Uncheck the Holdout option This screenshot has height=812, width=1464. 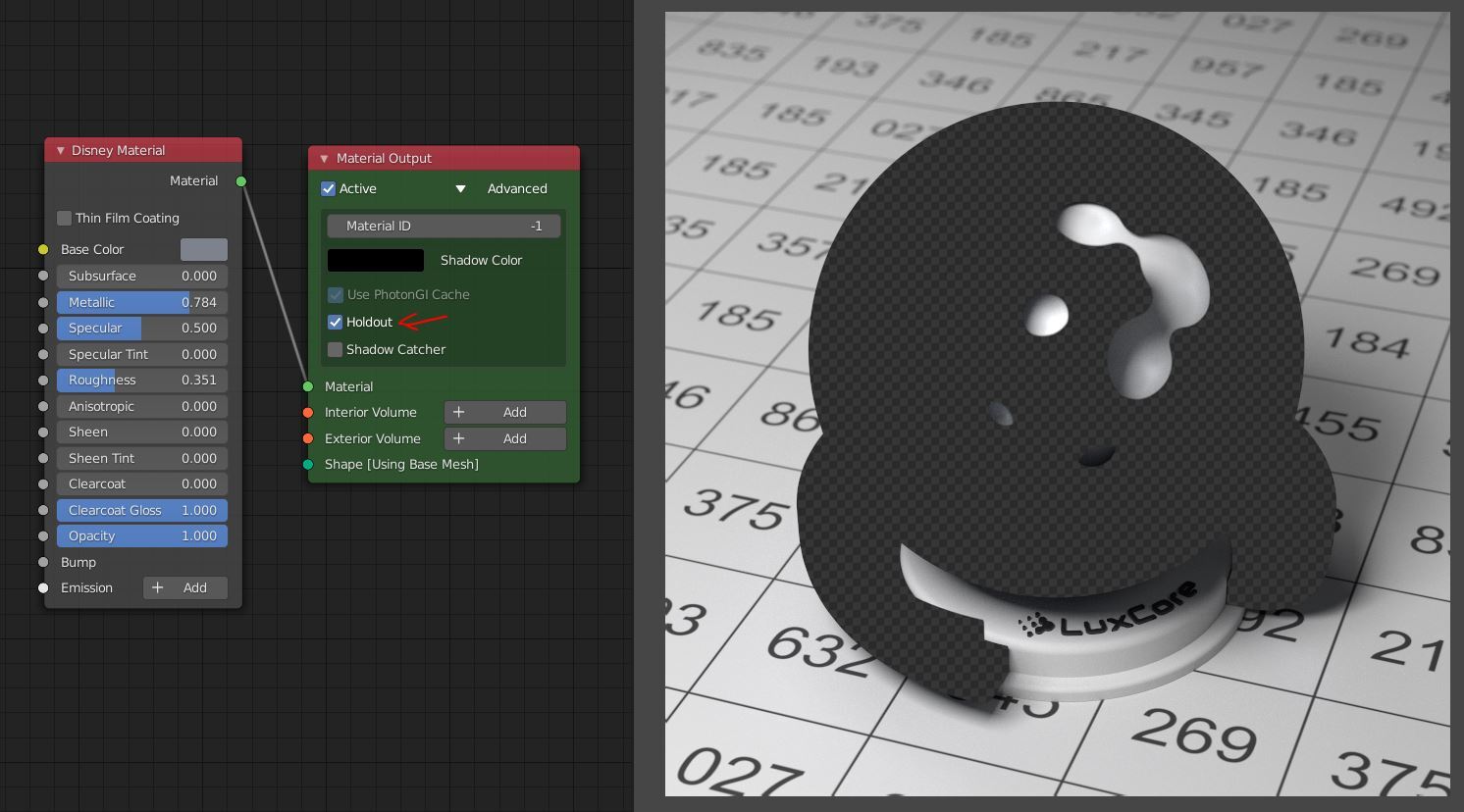tap(336, 323)
